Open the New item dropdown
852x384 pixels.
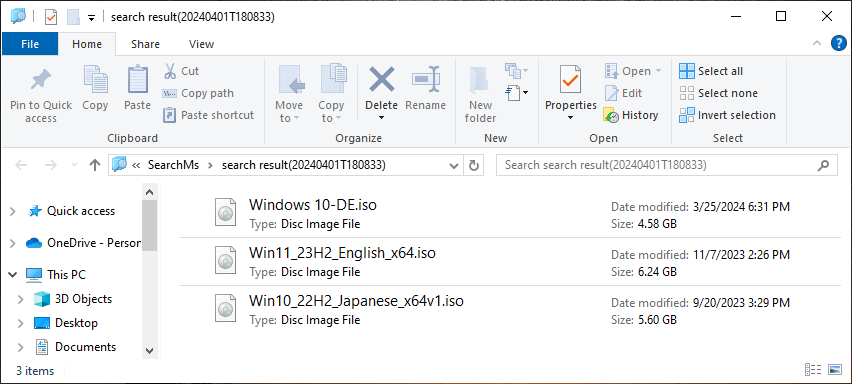coord(516,71)
